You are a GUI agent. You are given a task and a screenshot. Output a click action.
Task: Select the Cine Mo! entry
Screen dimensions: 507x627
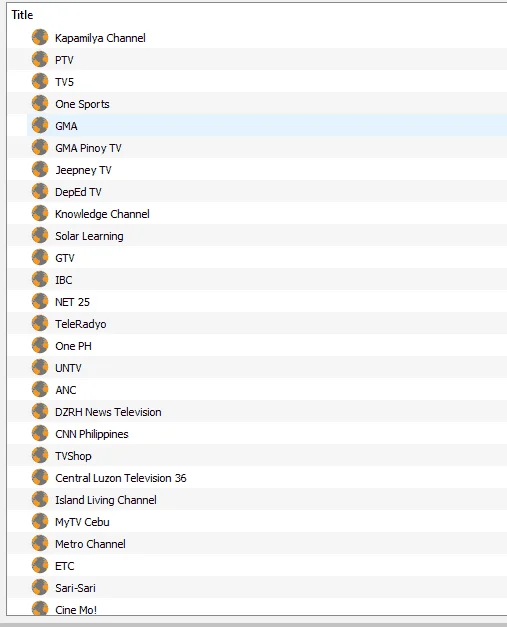76,610
